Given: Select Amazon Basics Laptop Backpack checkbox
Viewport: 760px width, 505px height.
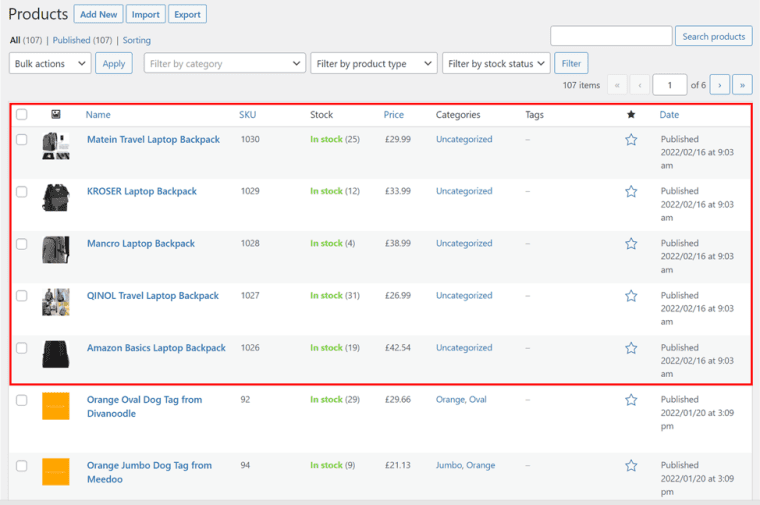Looking at the screenshot, I should [x=21, y=348].
